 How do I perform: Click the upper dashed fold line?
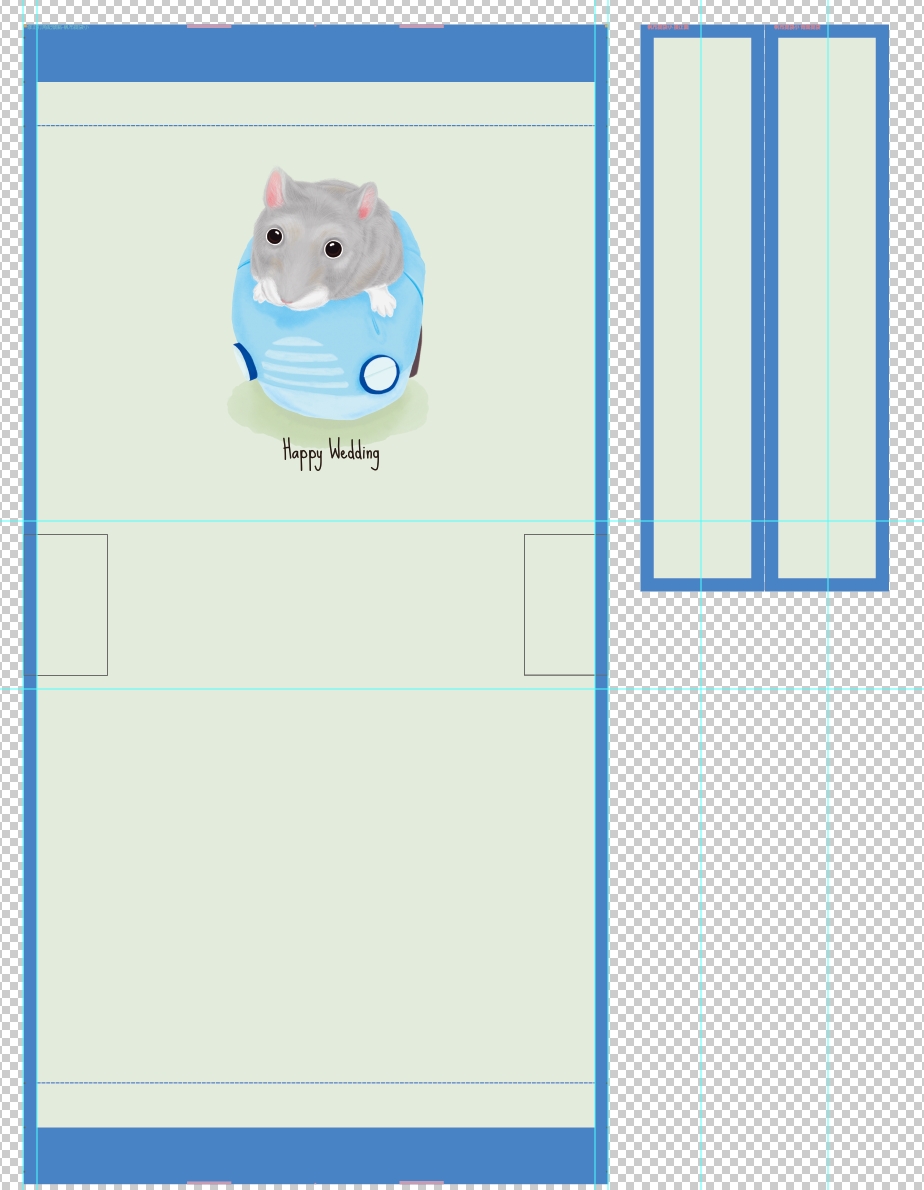pos(315,126)
